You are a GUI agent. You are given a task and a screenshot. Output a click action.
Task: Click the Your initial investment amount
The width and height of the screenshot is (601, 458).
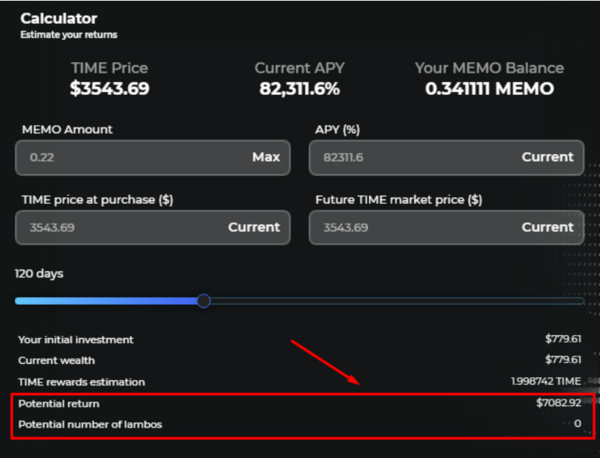(563, 339)
